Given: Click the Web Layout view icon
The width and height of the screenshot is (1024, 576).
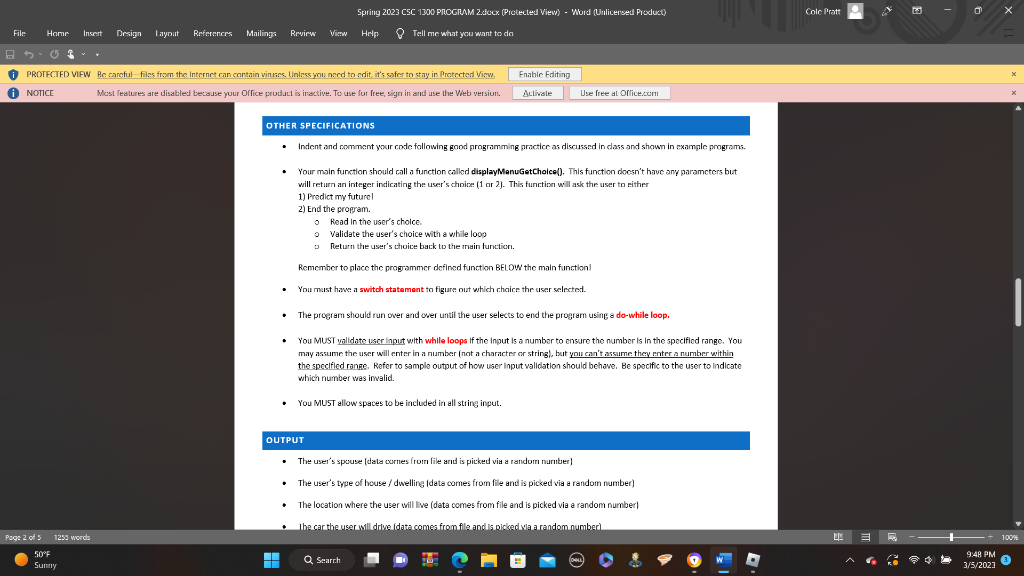Looking at the screenshot, I should pos(894,535).
